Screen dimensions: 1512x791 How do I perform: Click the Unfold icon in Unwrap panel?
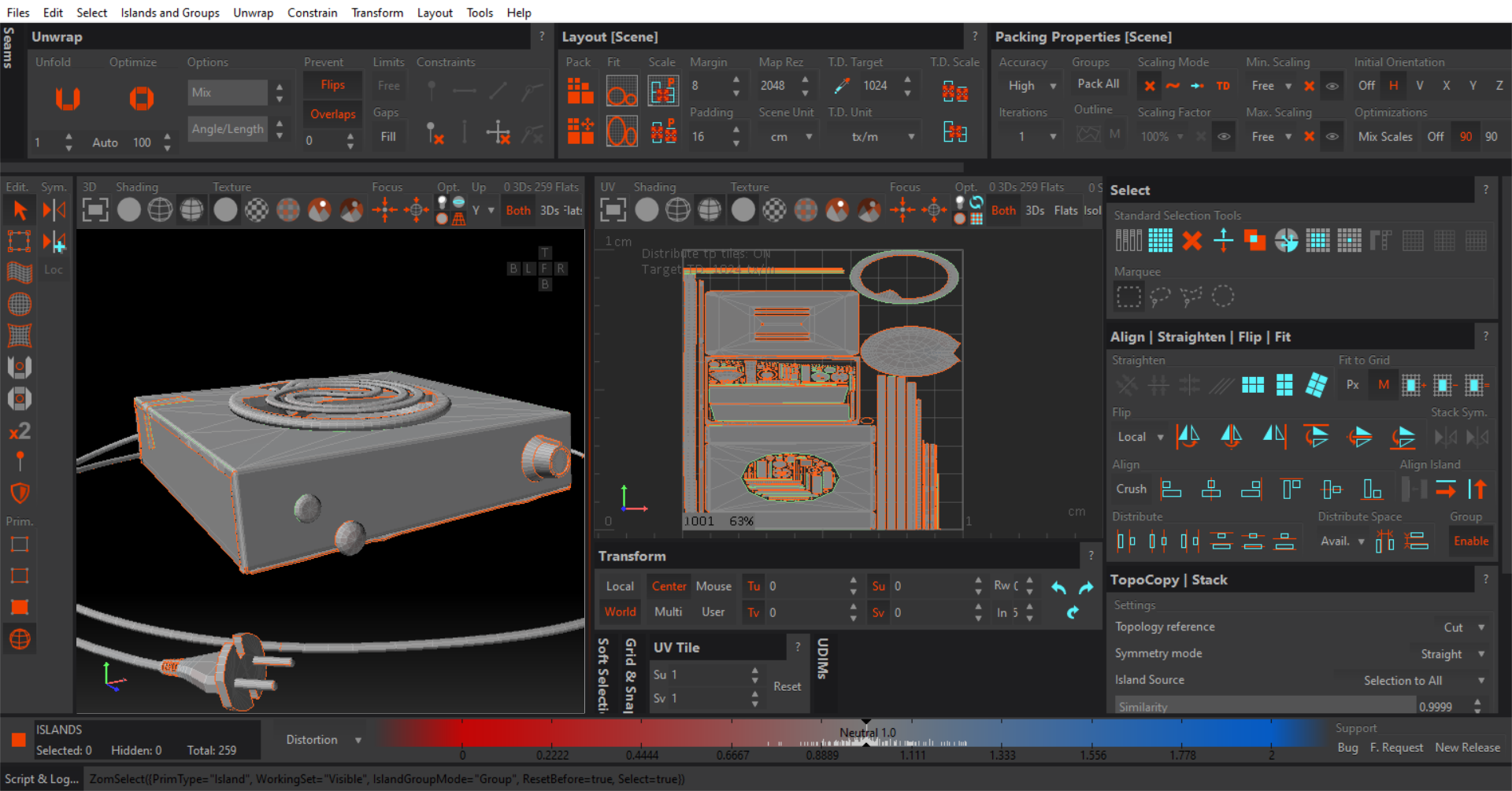68,98
